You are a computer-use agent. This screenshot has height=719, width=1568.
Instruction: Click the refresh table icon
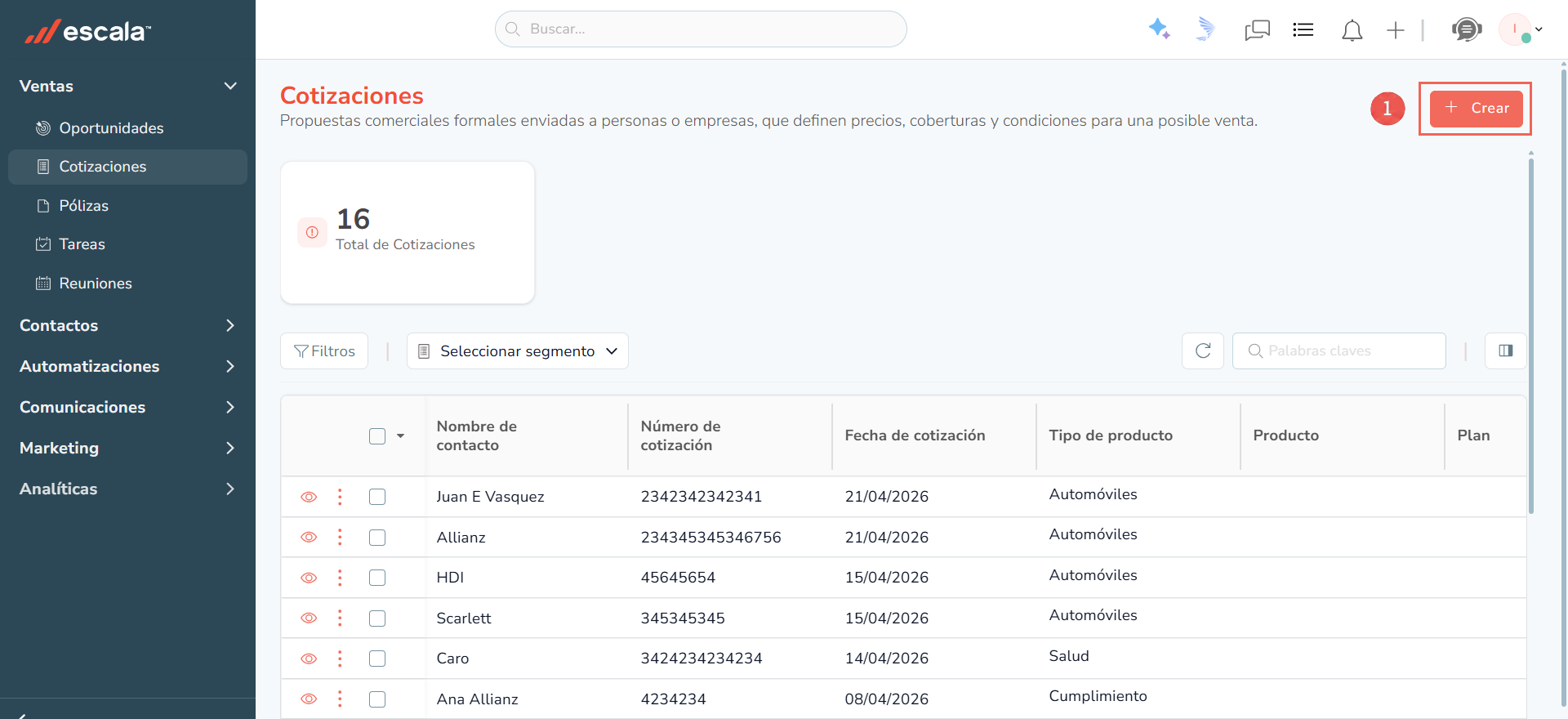click(x=1203, y=351)
